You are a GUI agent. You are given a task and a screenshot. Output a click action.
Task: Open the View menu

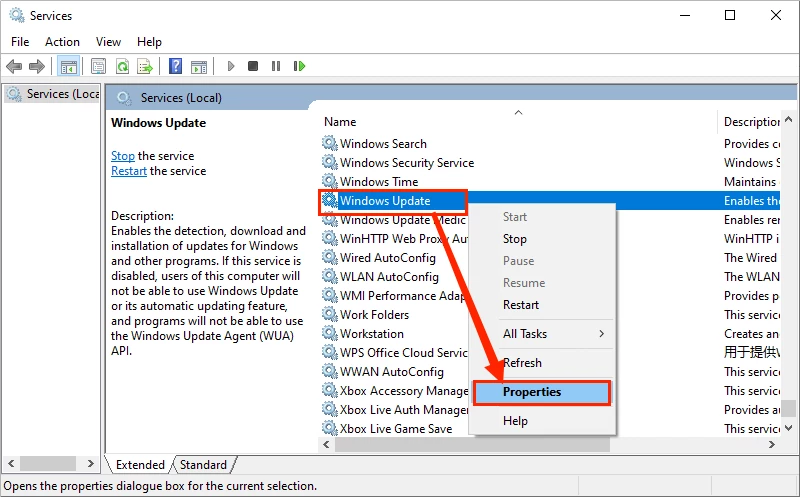point(108,42)
